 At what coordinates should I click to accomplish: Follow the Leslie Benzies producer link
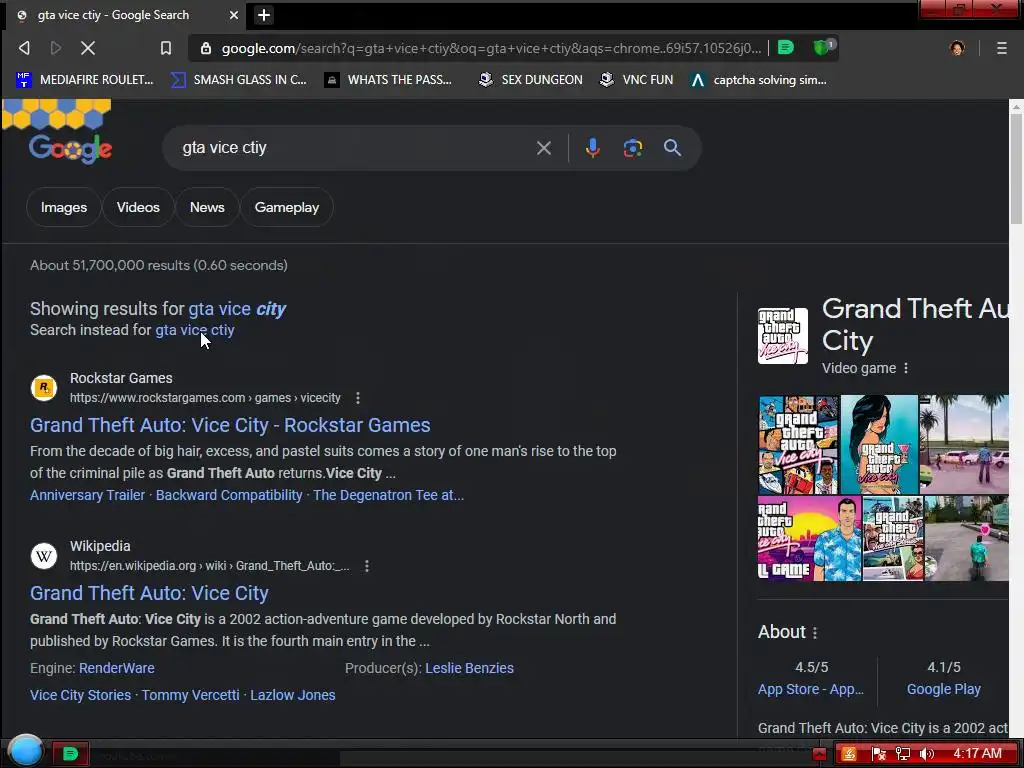pos(470,668)
